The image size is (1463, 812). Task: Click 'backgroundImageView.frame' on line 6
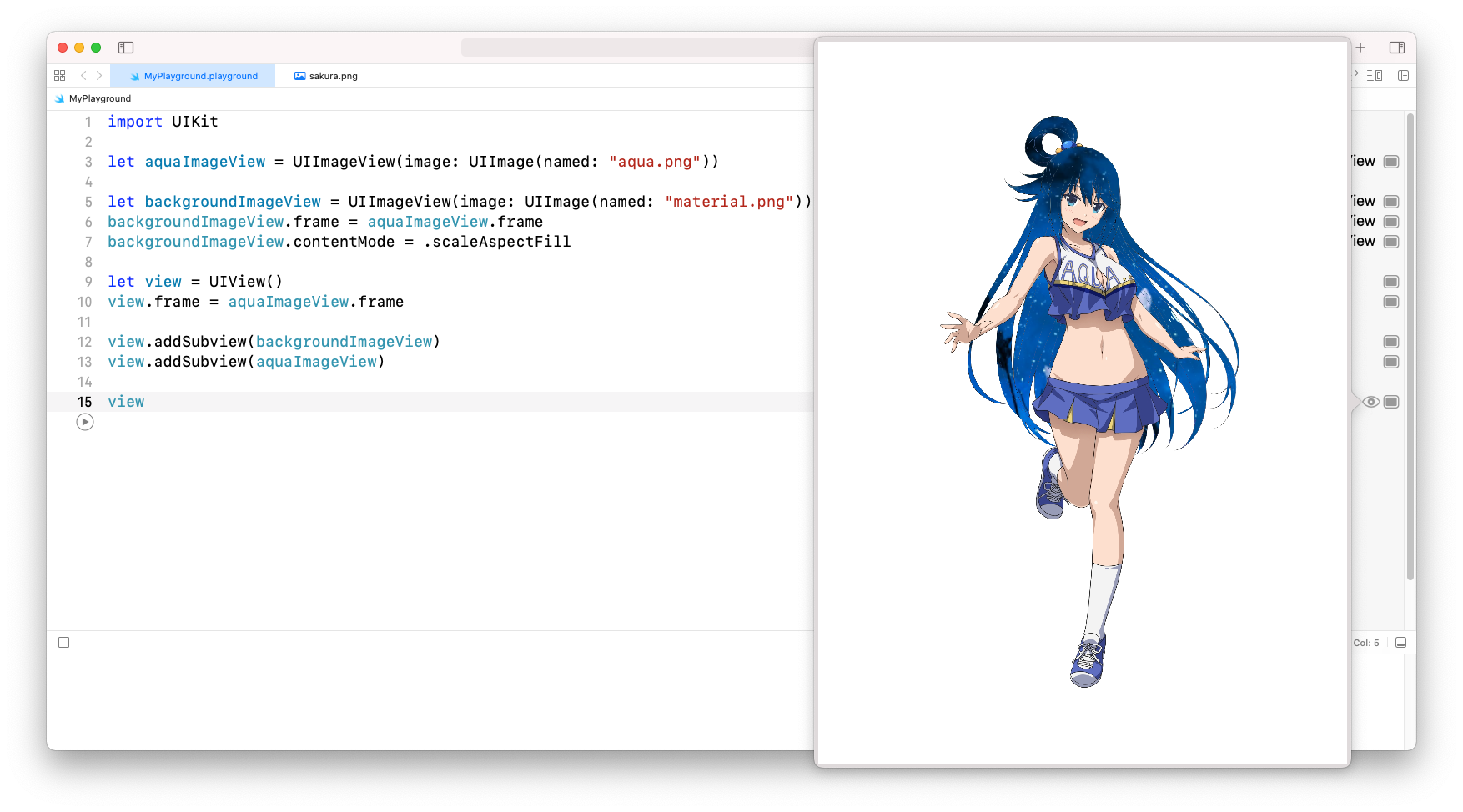point(224,222)
